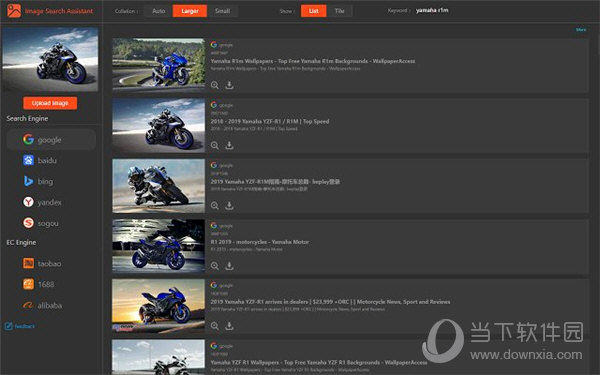Download the Top Speed result image
The height and width of the screenshot is (375, 600).
point(229,145)
